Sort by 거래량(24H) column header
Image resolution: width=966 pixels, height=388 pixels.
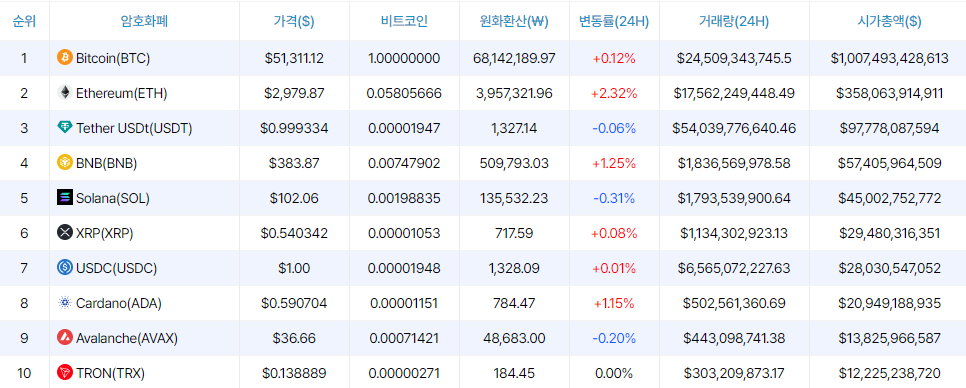734,21
